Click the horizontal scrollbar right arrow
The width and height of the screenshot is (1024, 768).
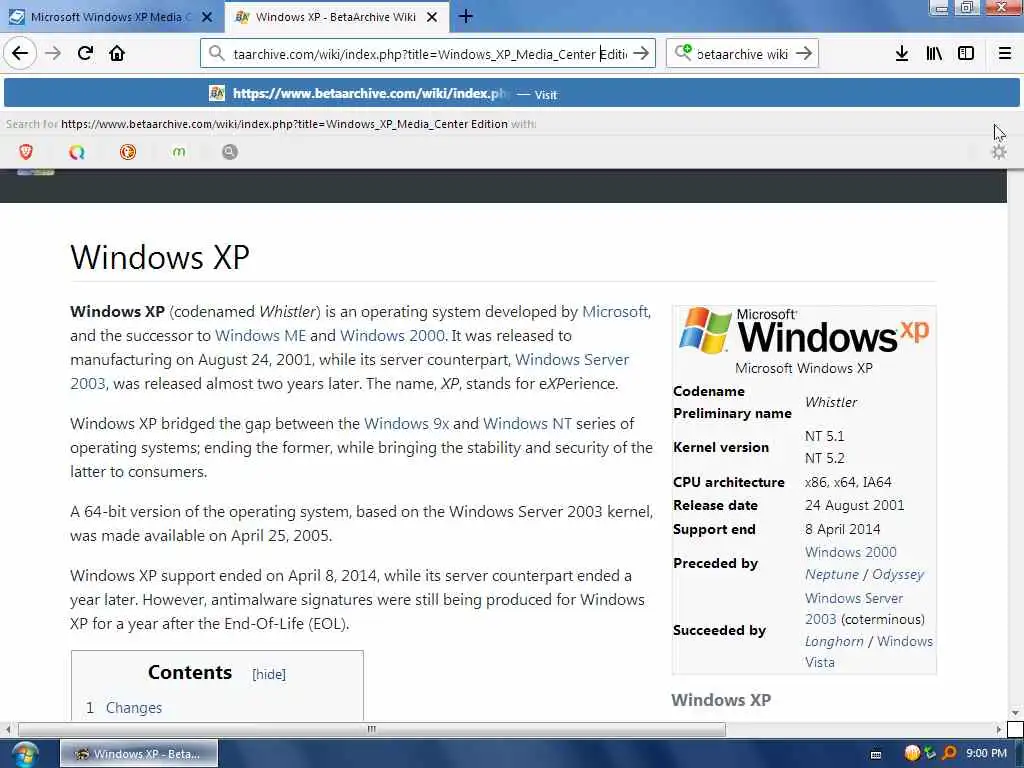[x=998, y=729]
